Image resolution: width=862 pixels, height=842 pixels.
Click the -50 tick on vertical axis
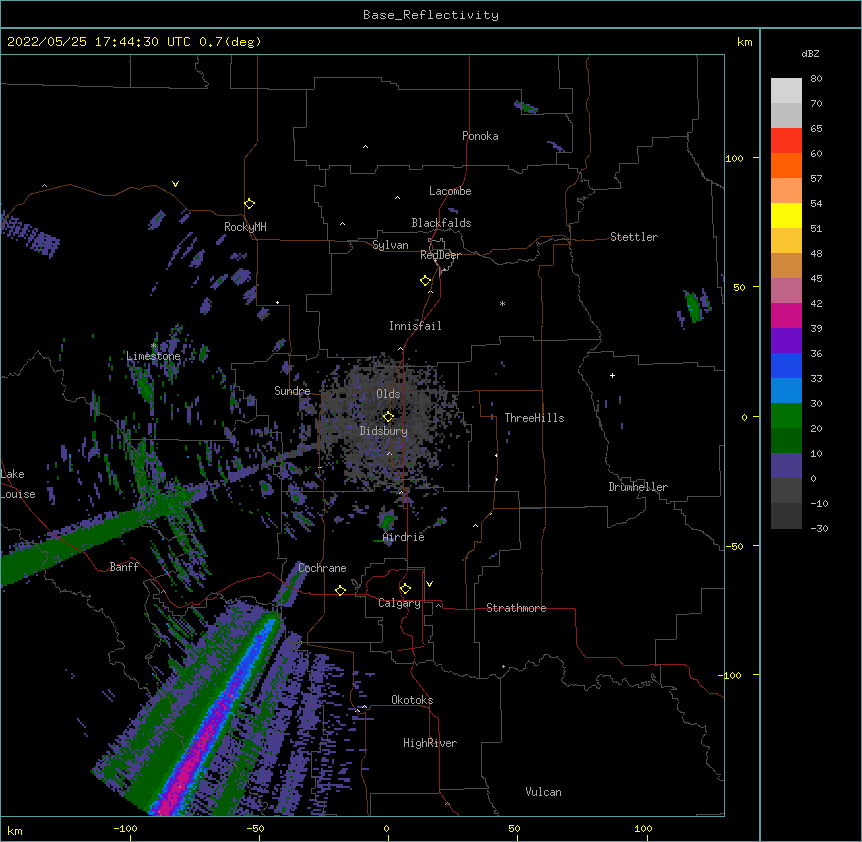[734, 546]
